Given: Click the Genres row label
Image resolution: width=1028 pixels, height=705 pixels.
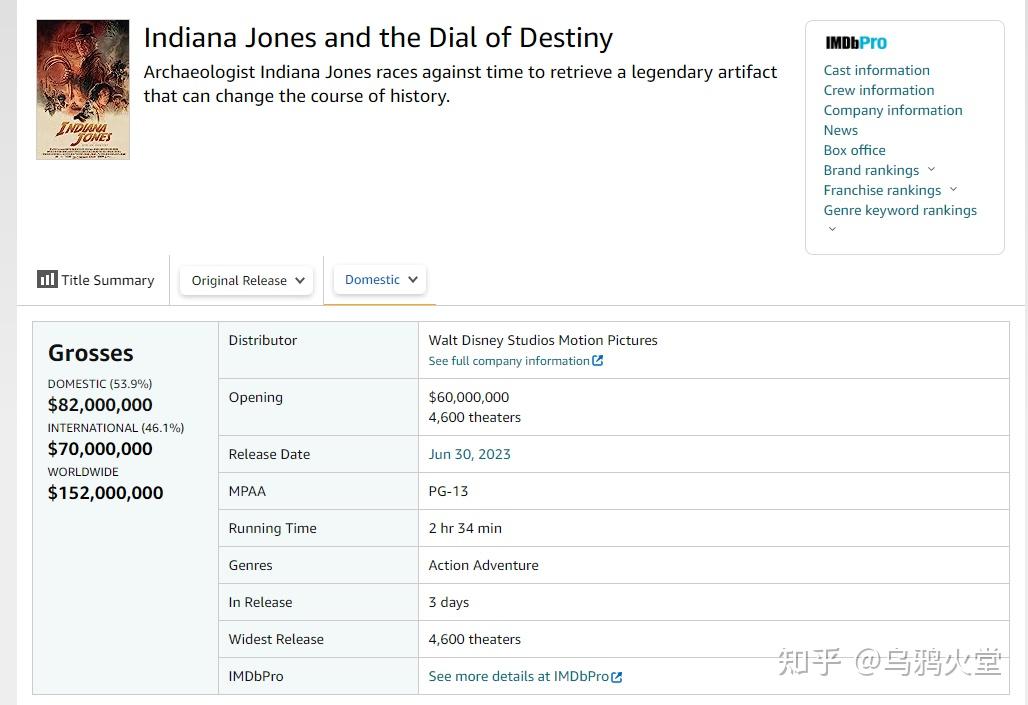Looking at the screenshot, I should 250,565.
